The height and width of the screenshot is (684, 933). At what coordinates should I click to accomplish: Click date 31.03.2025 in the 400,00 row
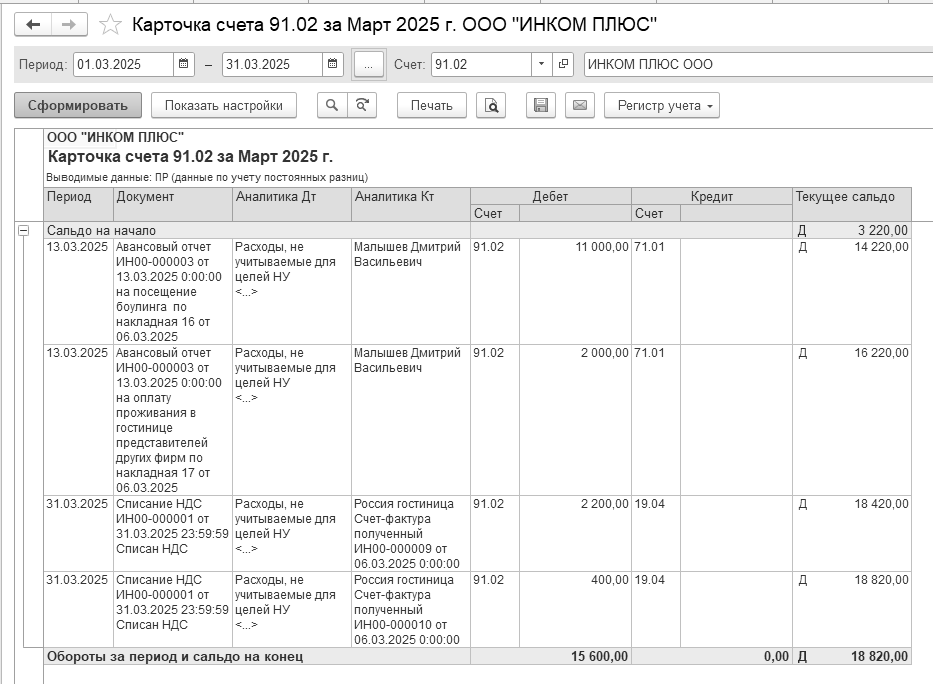click(77, 580)
